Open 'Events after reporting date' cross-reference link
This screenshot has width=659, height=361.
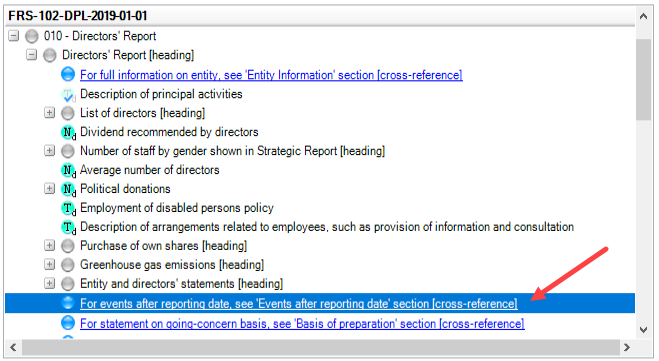tap(299, 303)
